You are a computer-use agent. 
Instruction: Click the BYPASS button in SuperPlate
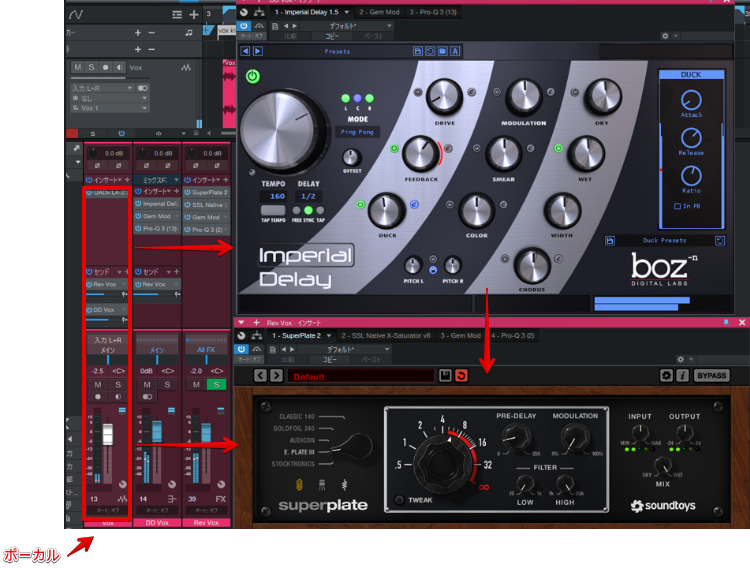pyautogui.click(x=711, y=376)
